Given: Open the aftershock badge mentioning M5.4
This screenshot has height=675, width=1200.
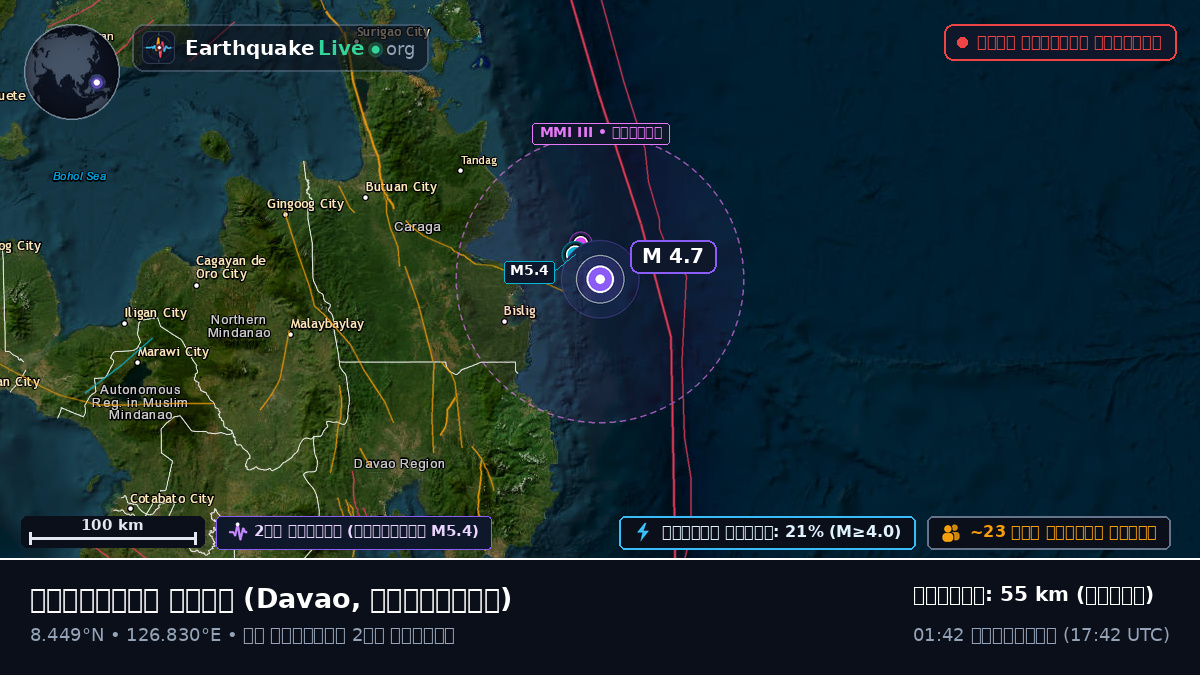Looking at the screenshot, I should pyautogui.click(x=354, y=532).
